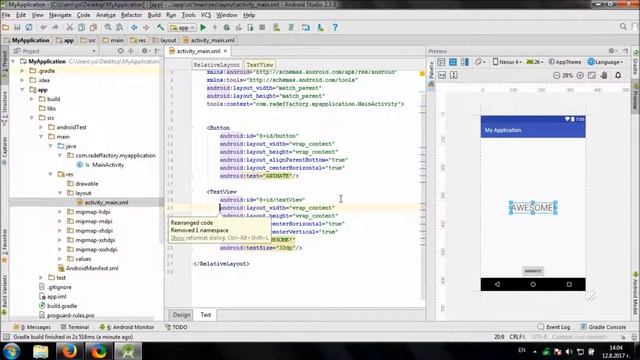Navigate forward with the right arrow icon
640x360 pixels.
(146, 27)
